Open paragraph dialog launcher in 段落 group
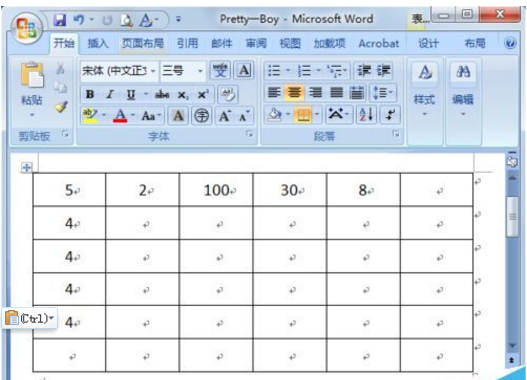 396,134
